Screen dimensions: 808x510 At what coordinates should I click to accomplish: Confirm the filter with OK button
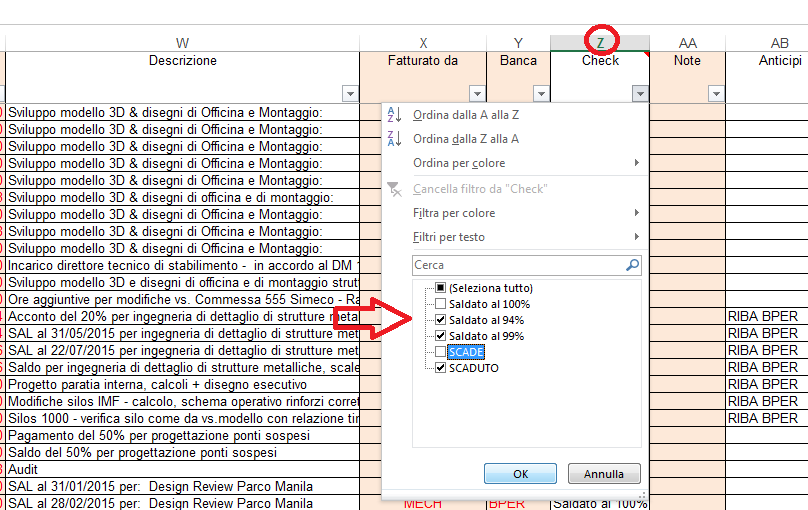[x=520, y=474]
